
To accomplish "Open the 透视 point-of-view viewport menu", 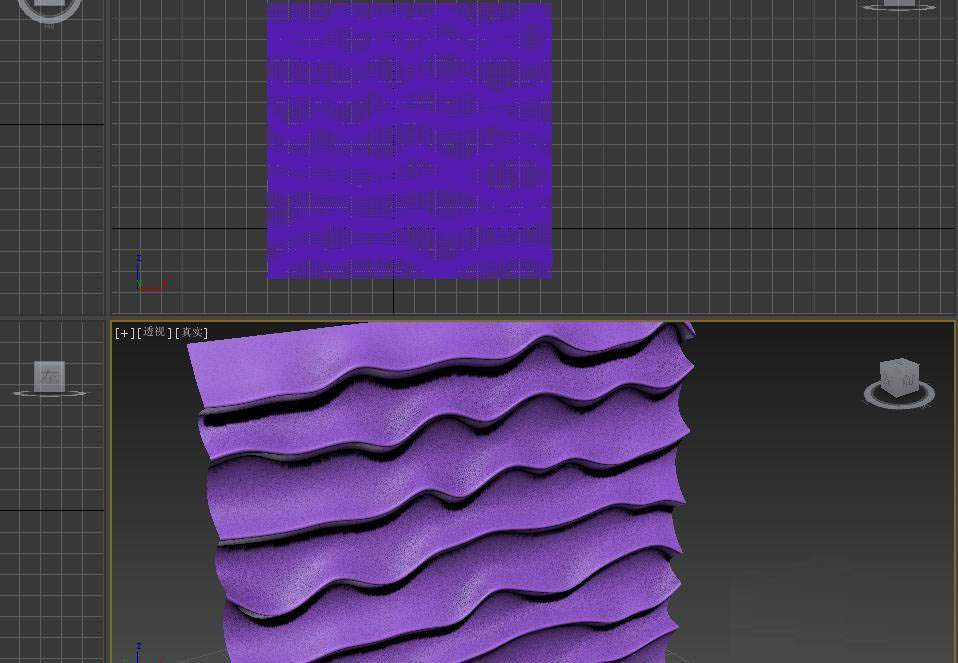I will pyautogui.click(x=155, y=332).
